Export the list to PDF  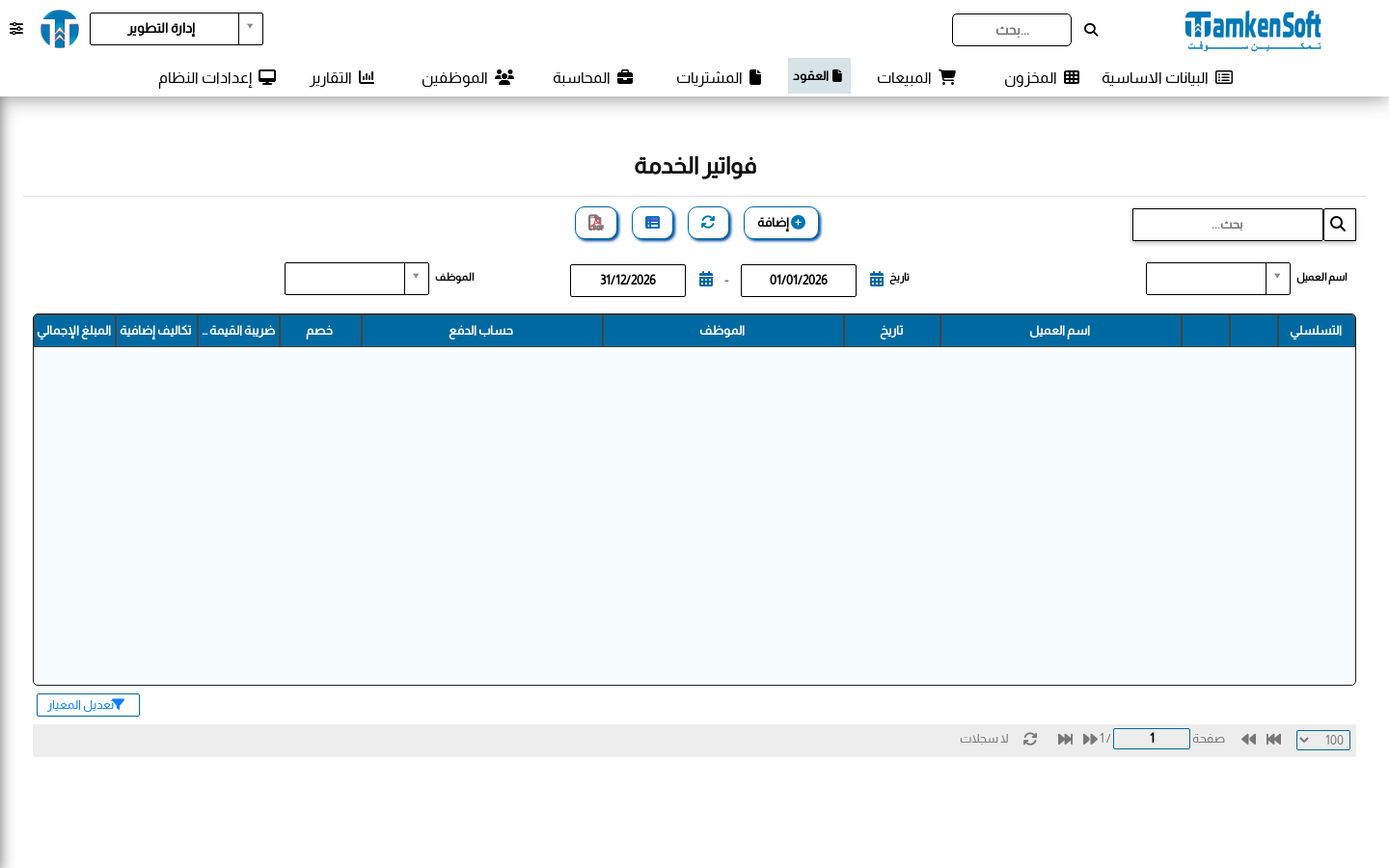(596, 223)
